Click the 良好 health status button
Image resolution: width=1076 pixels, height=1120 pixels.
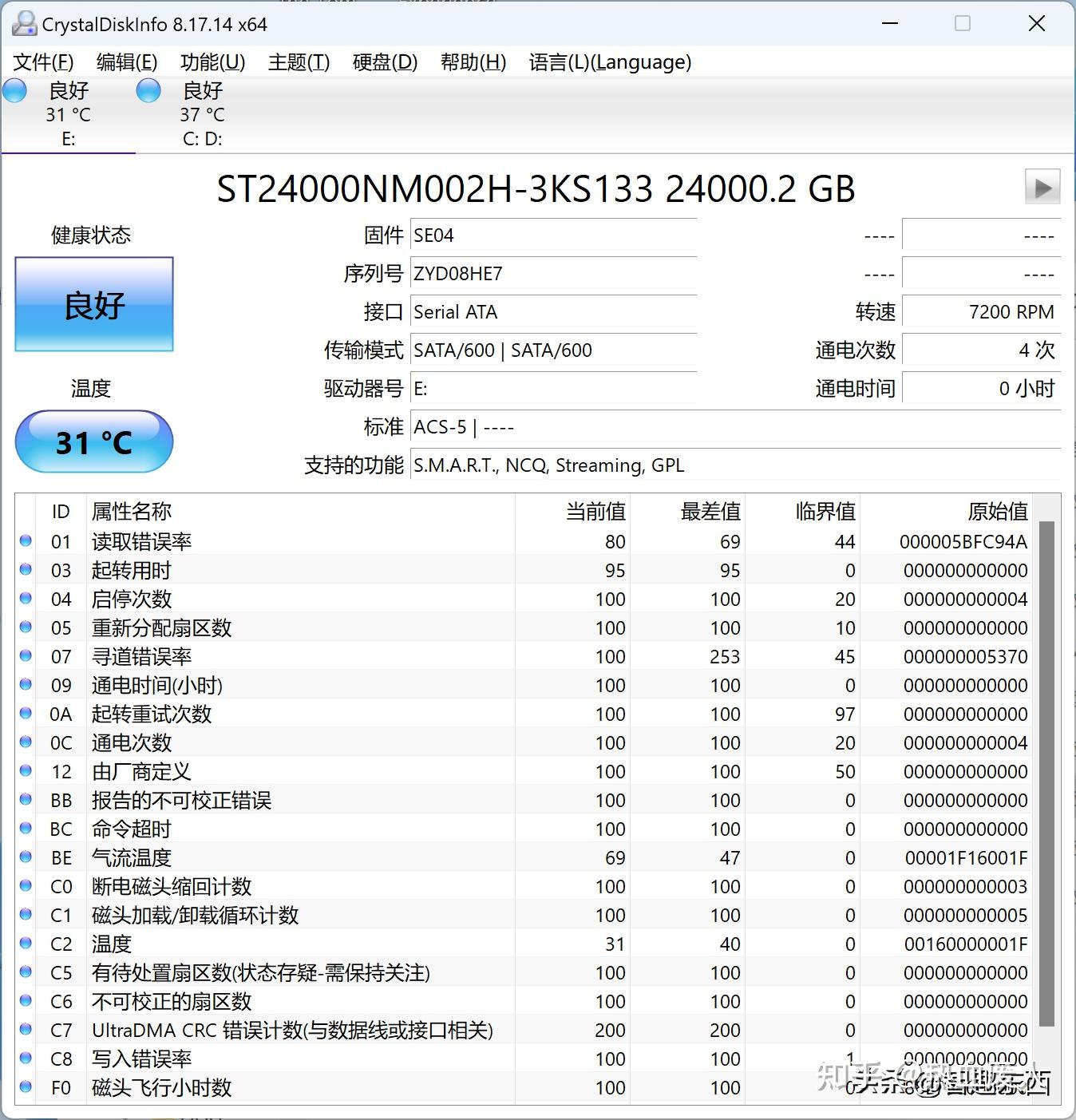click(93, 305)
